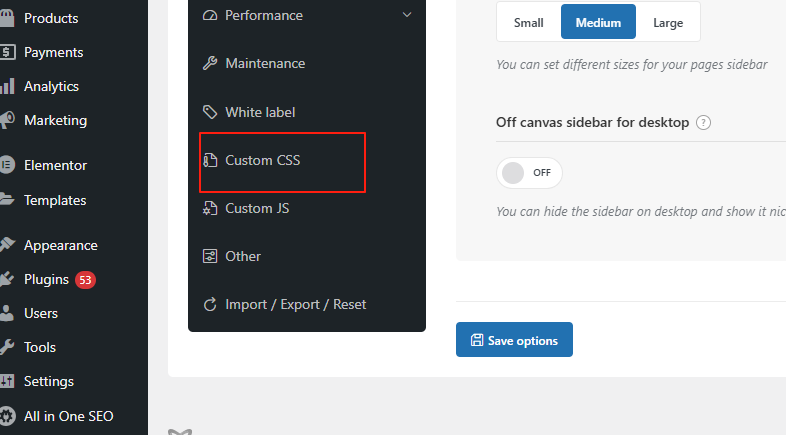Click the Import / Export / Reset icon
The width and height of the screenshot is (786, 435).
coord(210,304)
